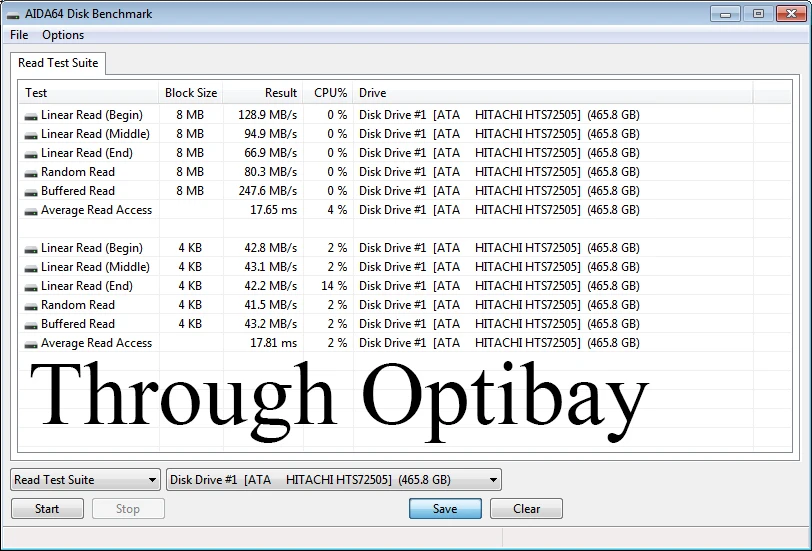Click the Start button
Image resolution: width=812 pixels, height=551 pixels.
pyautogui.click(x=47, y=509)
